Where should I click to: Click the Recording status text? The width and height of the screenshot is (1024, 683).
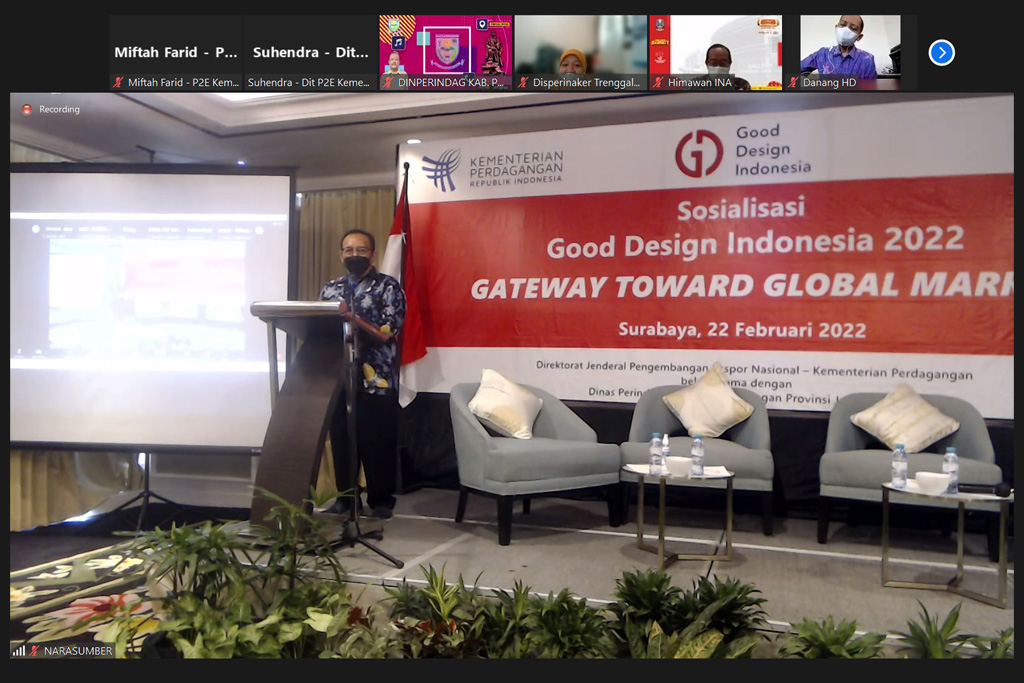[59, 109]
